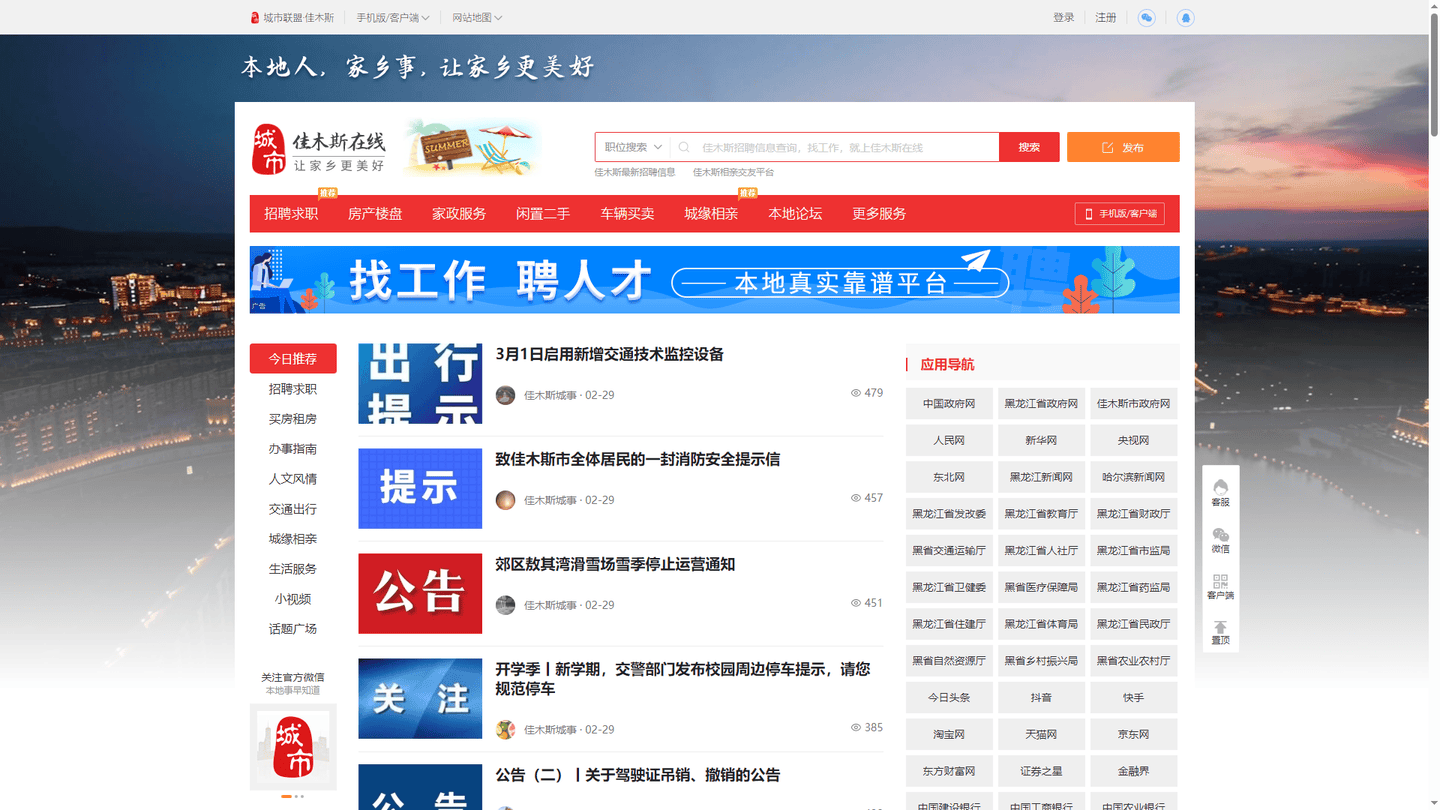Screen dimensions: 1440x810
Task: Click author avatar on 滑雪场 notice article
Action: pyautogui.click(x=506, y=605)
